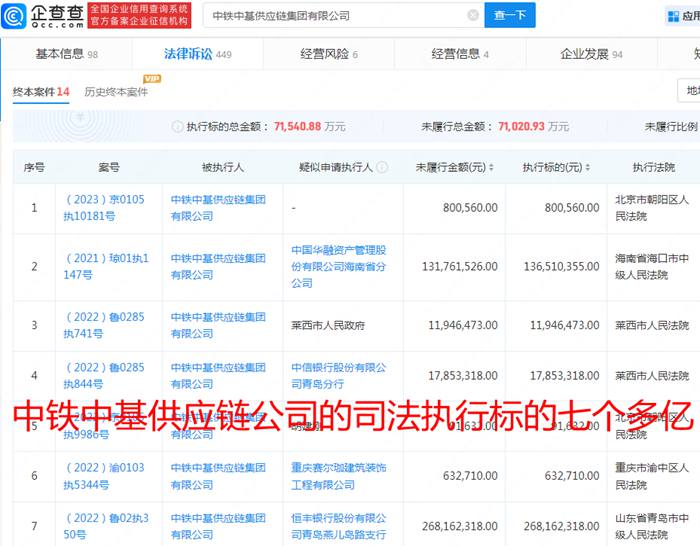Screen dimensions: 700x546
Task: Select 重庆市渝中区人民法院 cell
Action: coord(652,476)
